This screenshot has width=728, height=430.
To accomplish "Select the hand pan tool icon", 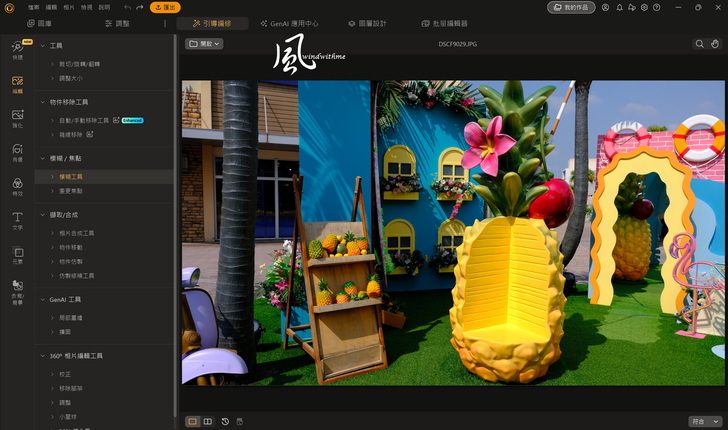I will 715,44.
